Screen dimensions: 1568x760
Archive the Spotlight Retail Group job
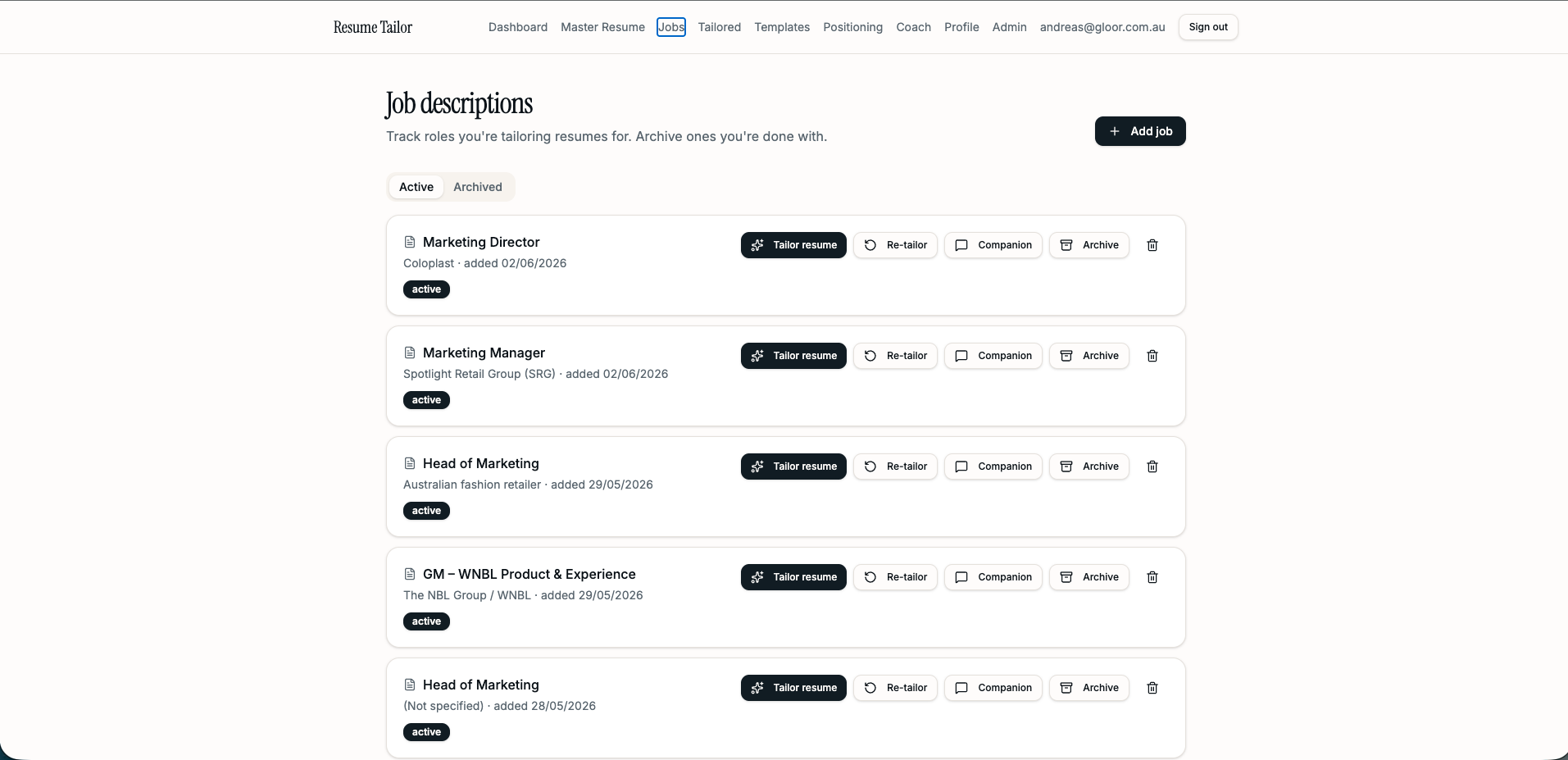(1089, 356)
